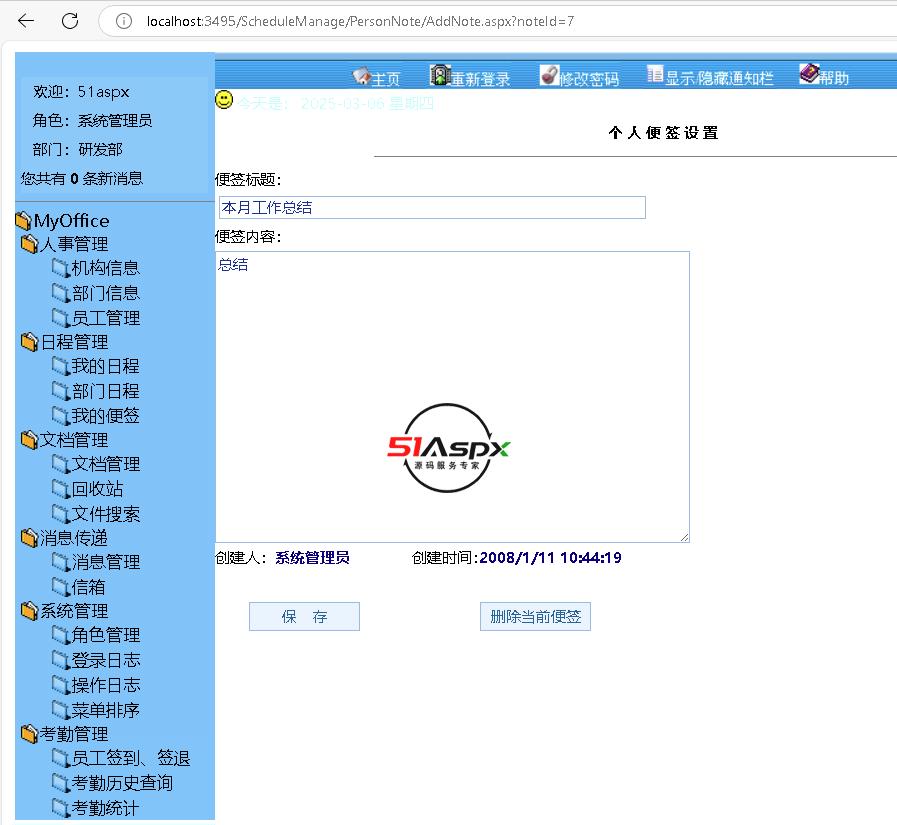Image resolution: width=897 pixels, height=825 pixels.
Task: Open the 文档管理 sub-item link
Action: pos(106,464)
